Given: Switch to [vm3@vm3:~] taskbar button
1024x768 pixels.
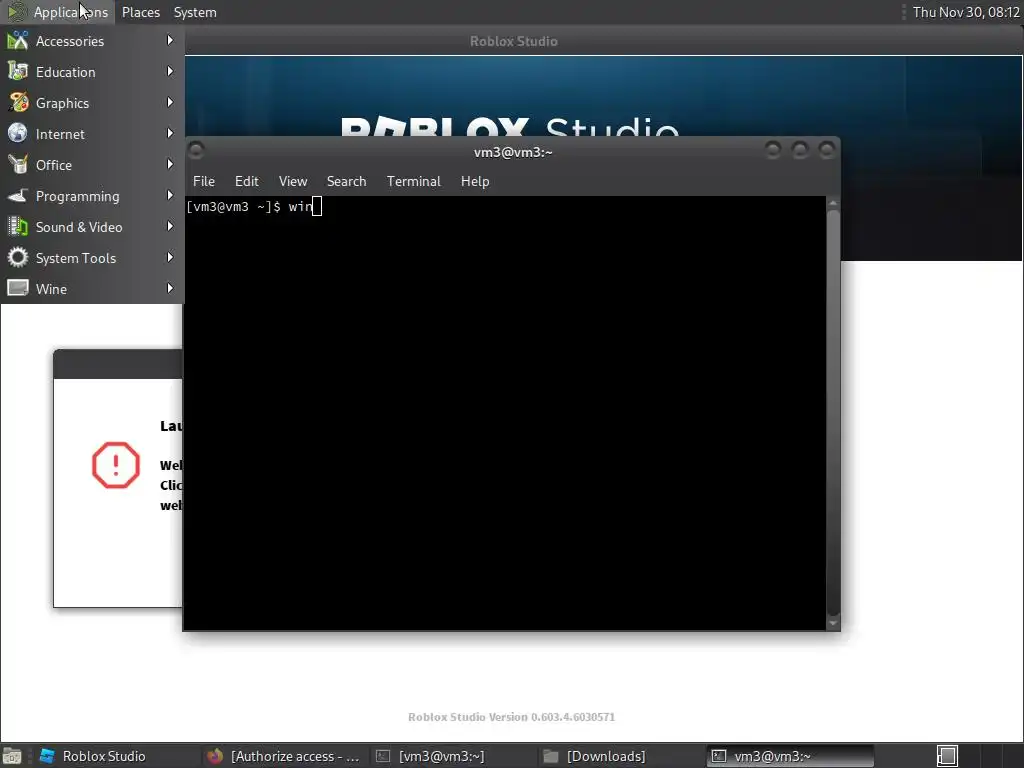Looking at the screenshot, I should pyautogui.click(x=454, y=756).
